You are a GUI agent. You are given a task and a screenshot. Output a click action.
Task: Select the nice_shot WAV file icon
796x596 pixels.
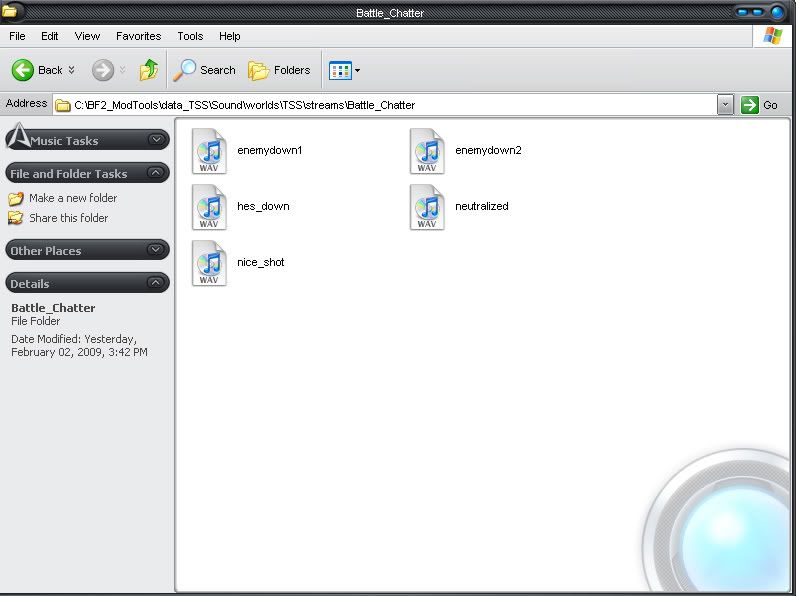coord(209,263)
